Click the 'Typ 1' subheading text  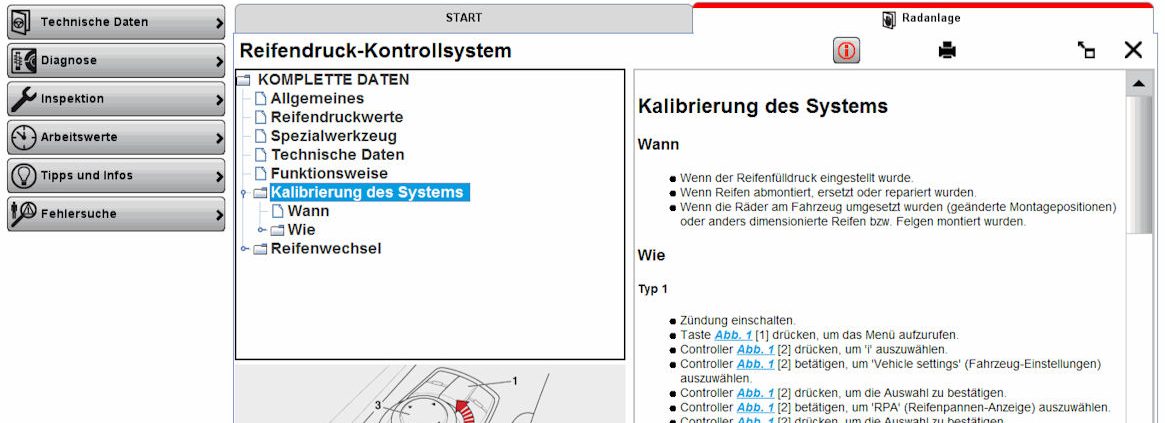[x=653, y=289]
